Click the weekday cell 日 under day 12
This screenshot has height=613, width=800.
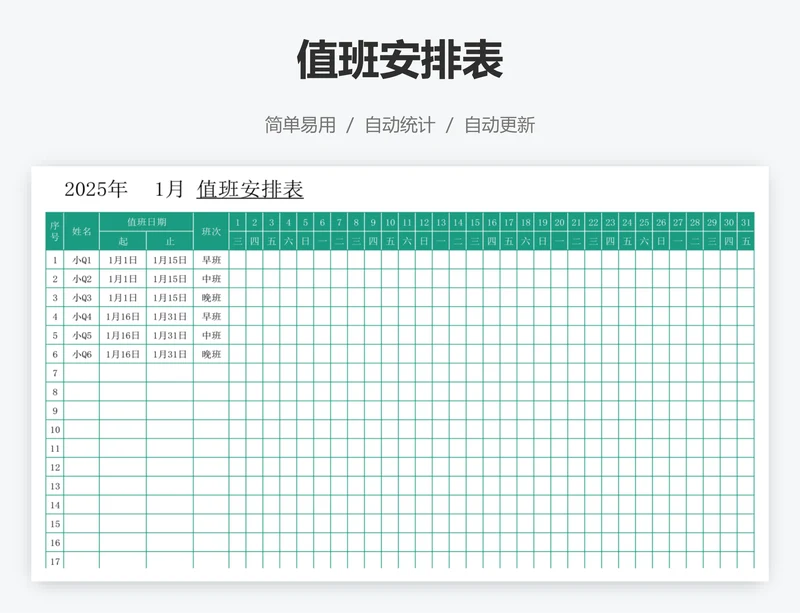pyautogui.click(x=424, y=241)
